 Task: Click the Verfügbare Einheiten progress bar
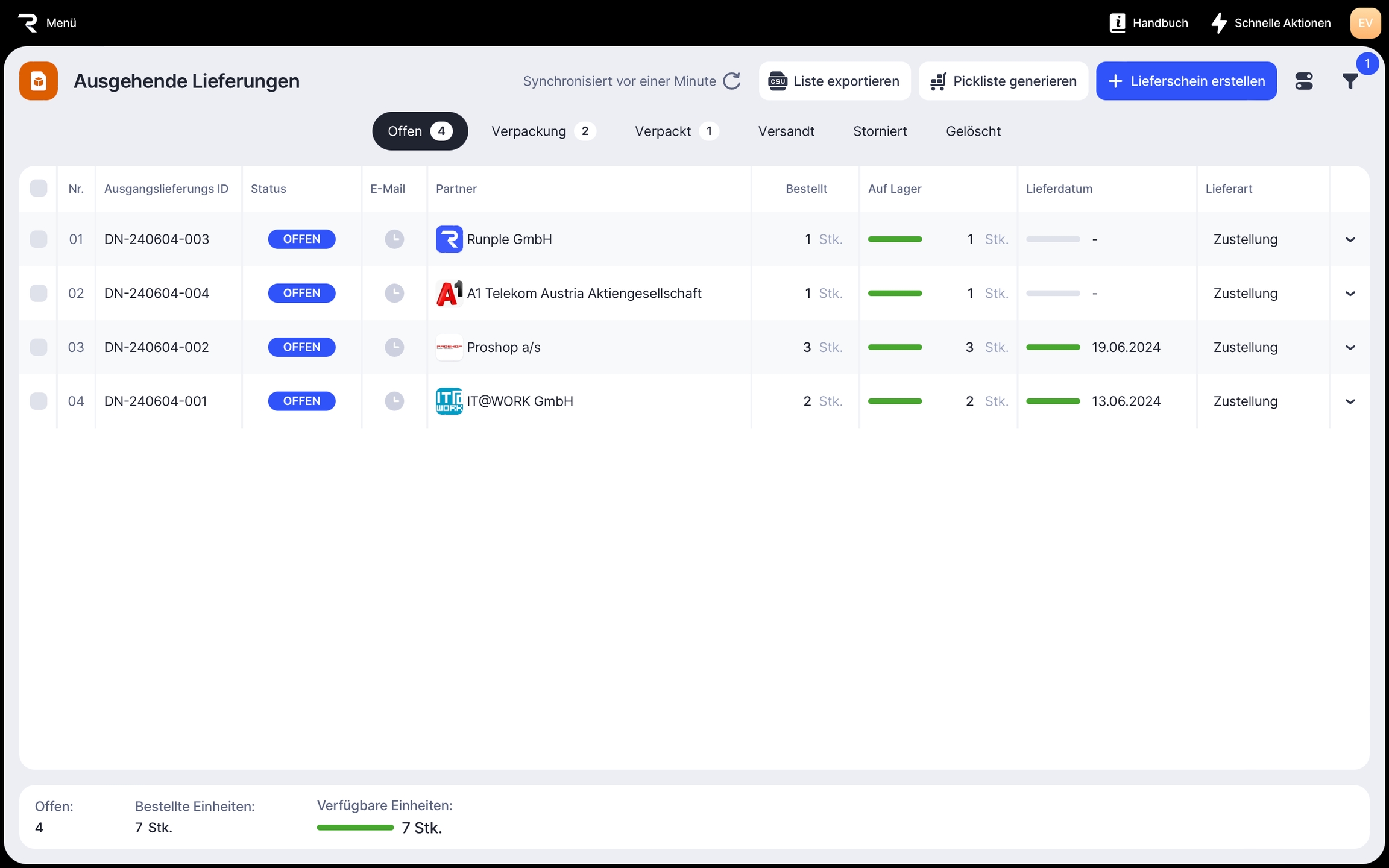tap(355, 828)
